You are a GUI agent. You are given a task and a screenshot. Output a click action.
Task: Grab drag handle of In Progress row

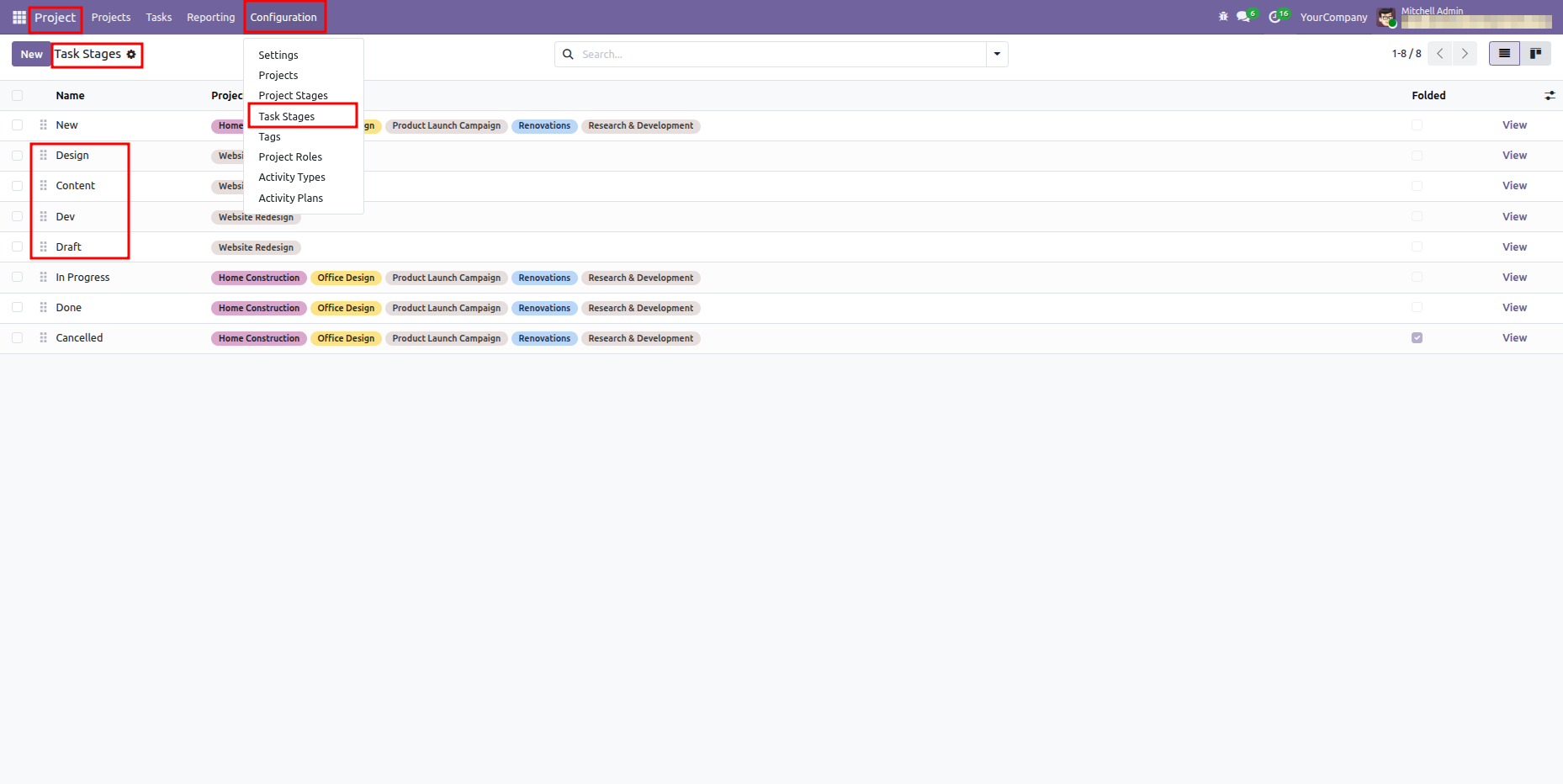click(43, 278)
